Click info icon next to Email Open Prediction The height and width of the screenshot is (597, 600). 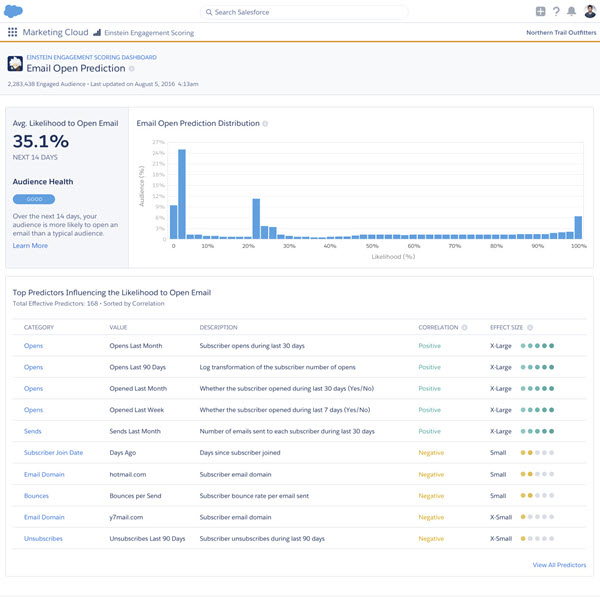click(132, 69)
